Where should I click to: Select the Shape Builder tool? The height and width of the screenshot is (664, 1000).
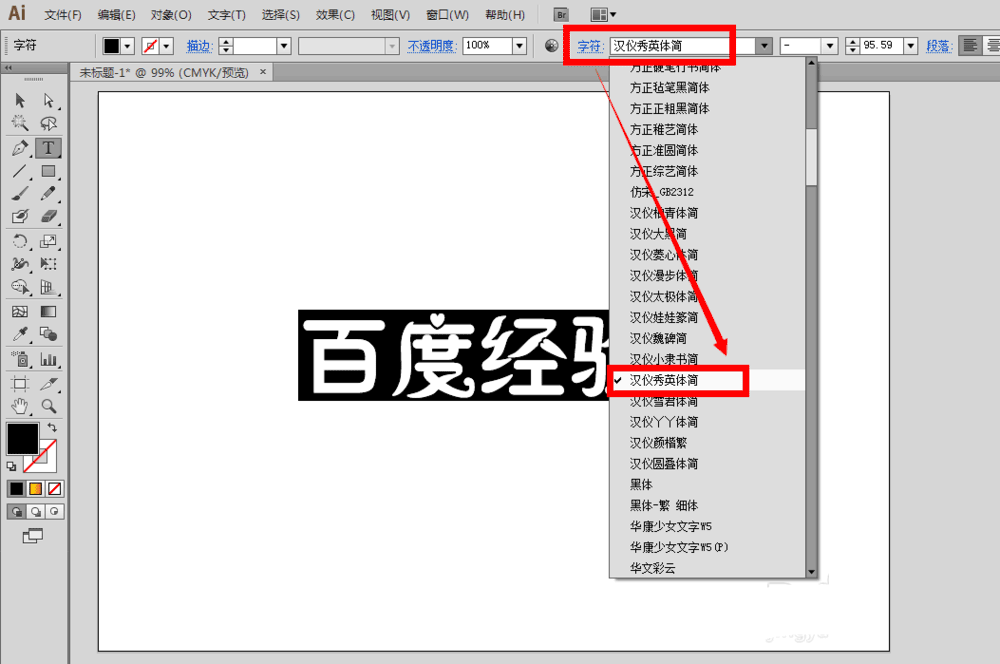20,287
